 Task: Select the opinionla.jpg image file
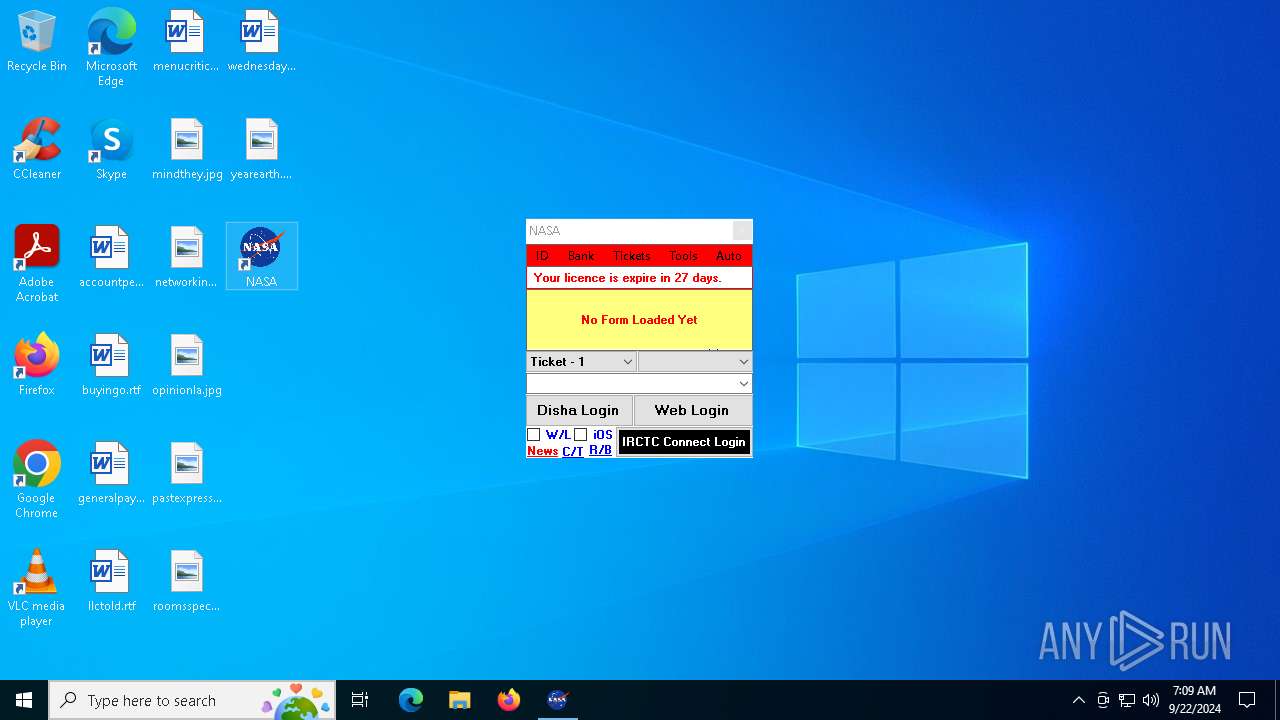pos(187,365)
